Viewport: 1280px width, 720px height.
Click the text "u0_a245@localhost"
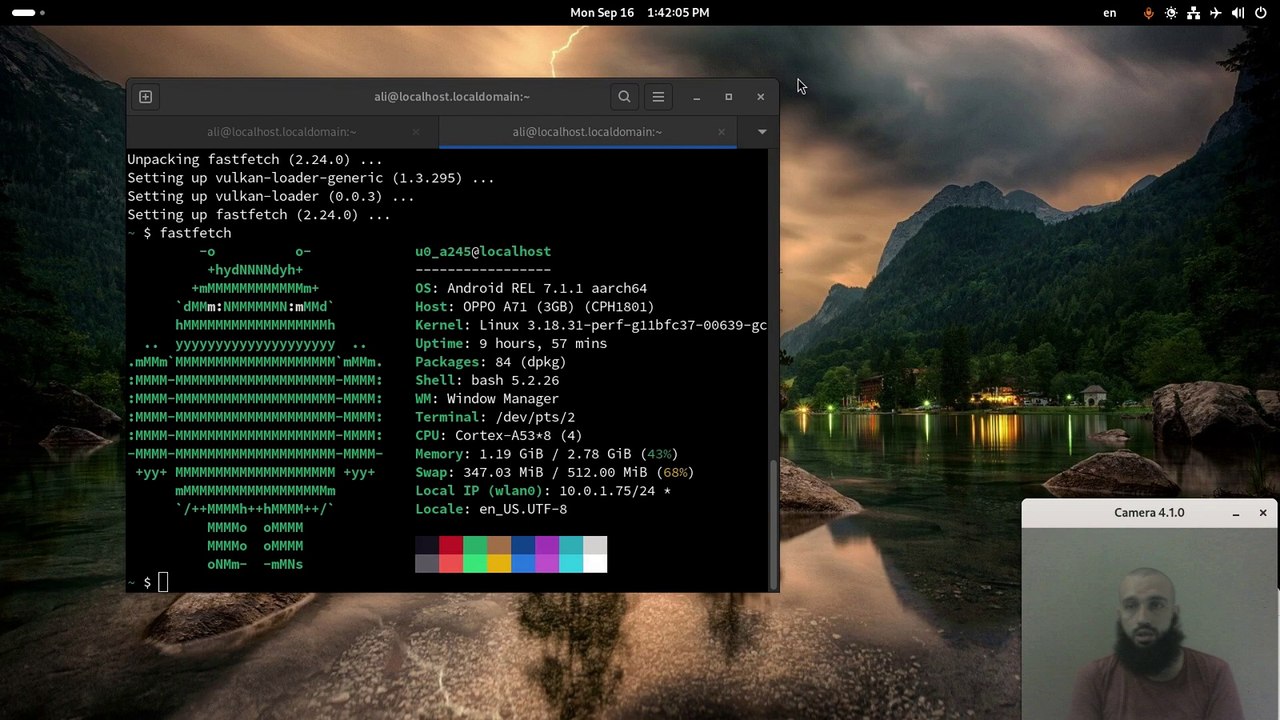point(483,252)
